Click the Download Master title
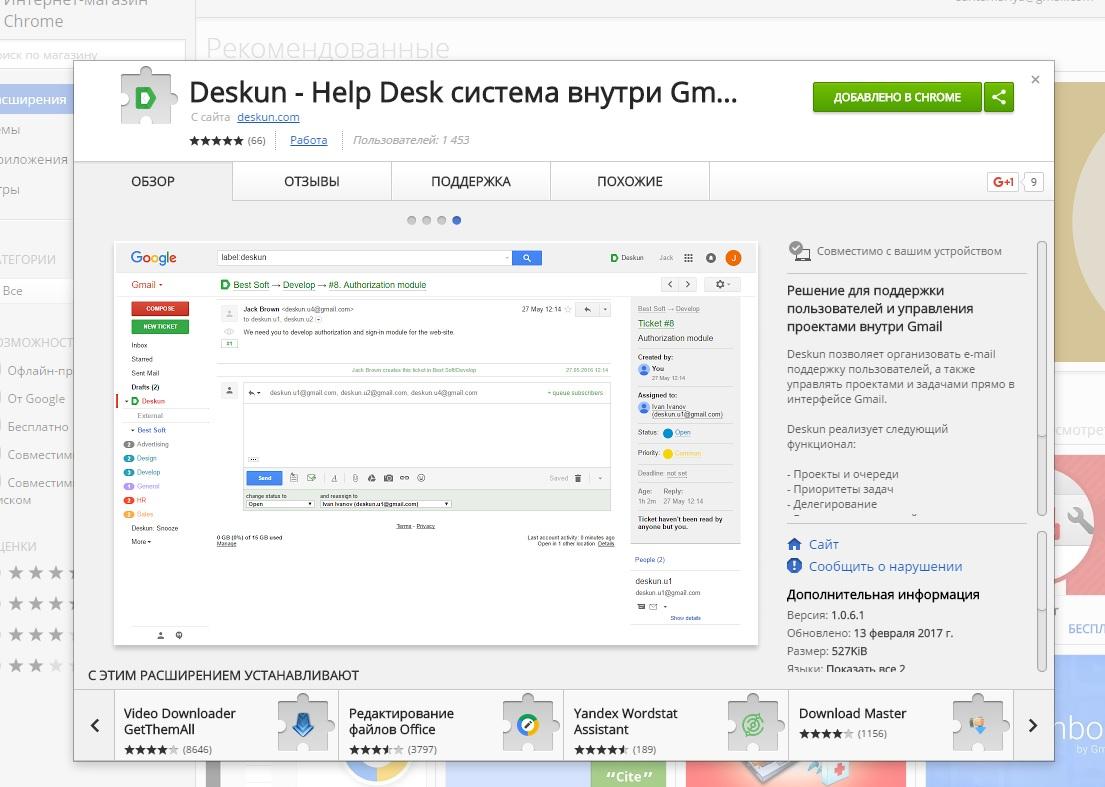This screenshot has height=787, width=1105. click(x=852, y=714)
